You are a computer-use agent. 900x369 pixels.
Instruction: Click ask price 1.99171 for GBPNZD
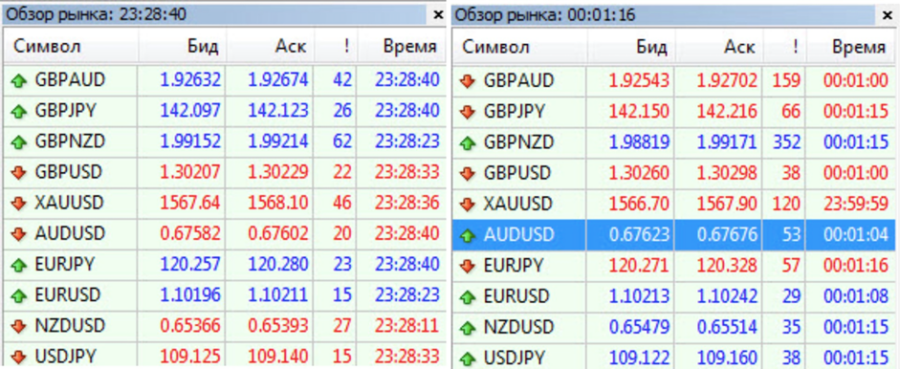point(727,142)
